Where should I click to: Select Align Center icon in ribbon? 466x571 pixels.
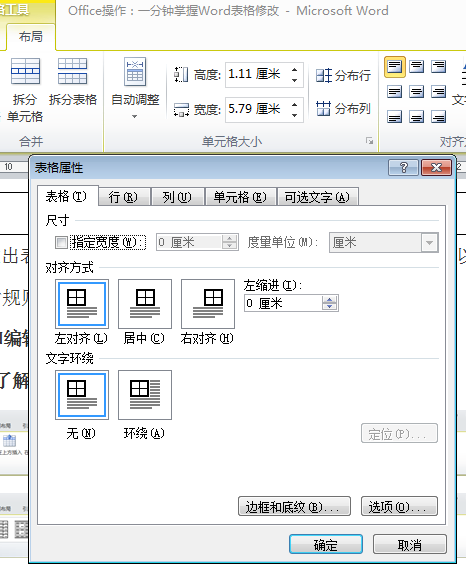(x=416, y=92)
